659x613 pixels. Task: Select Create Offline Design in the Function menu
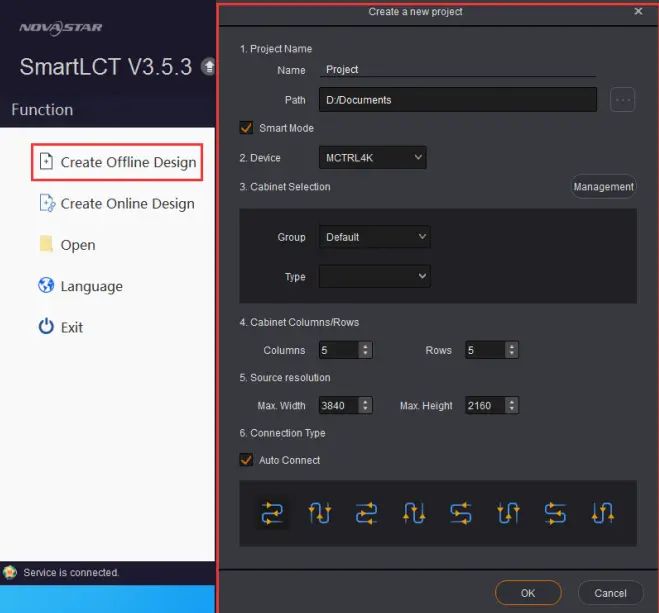click(x=117, y=162)
